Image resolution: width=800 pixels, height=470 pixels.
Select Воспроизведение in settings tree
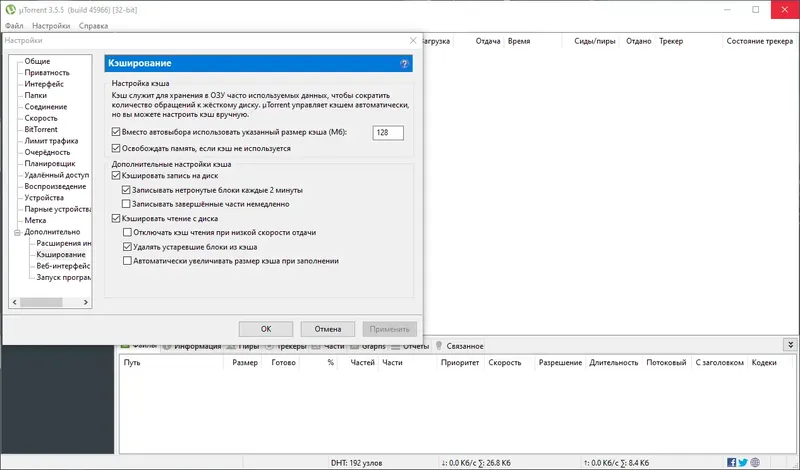(x=55, y=186)
